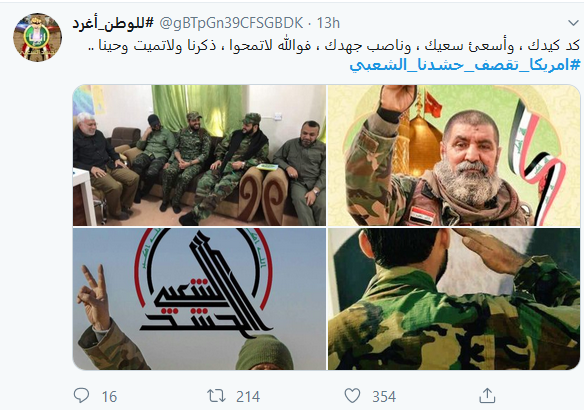View the photo of men seated on sofas
This screenshot has width=584, height=410.
(x=199, y=155)
